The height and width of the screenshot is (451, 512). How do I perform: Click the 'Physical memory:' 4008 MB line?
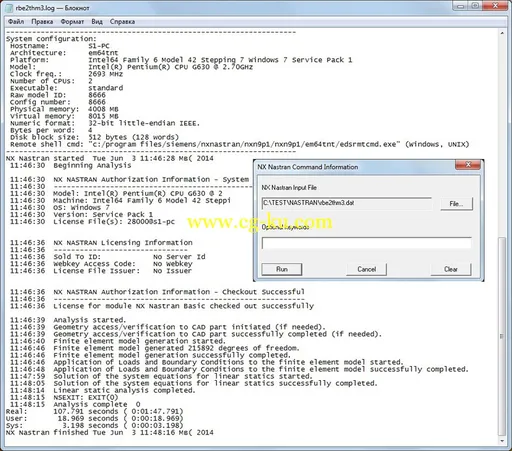click(64, 109)
